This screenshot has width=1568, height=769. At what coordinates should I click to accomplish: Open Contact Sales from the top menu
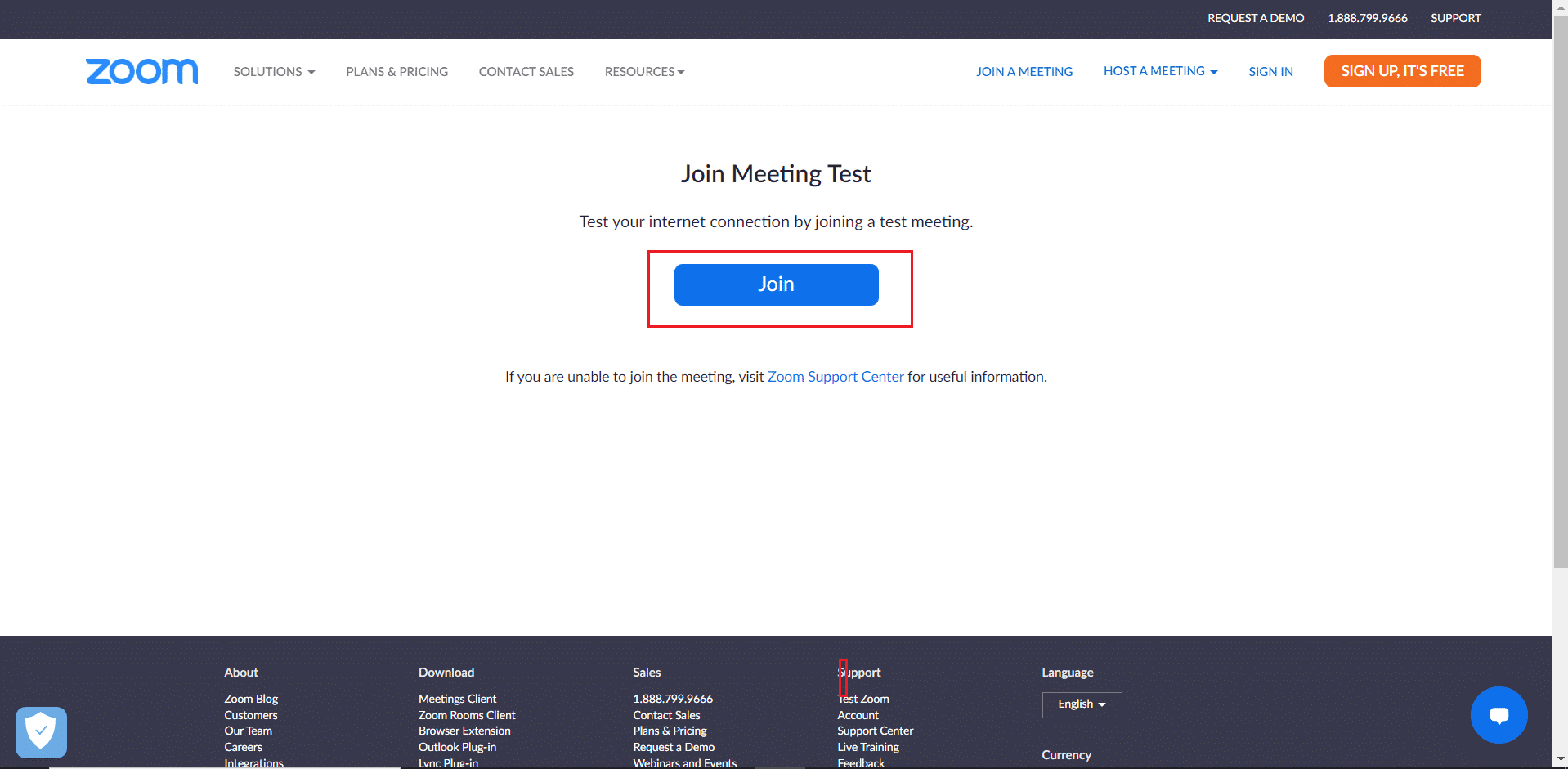pos(526,72)
